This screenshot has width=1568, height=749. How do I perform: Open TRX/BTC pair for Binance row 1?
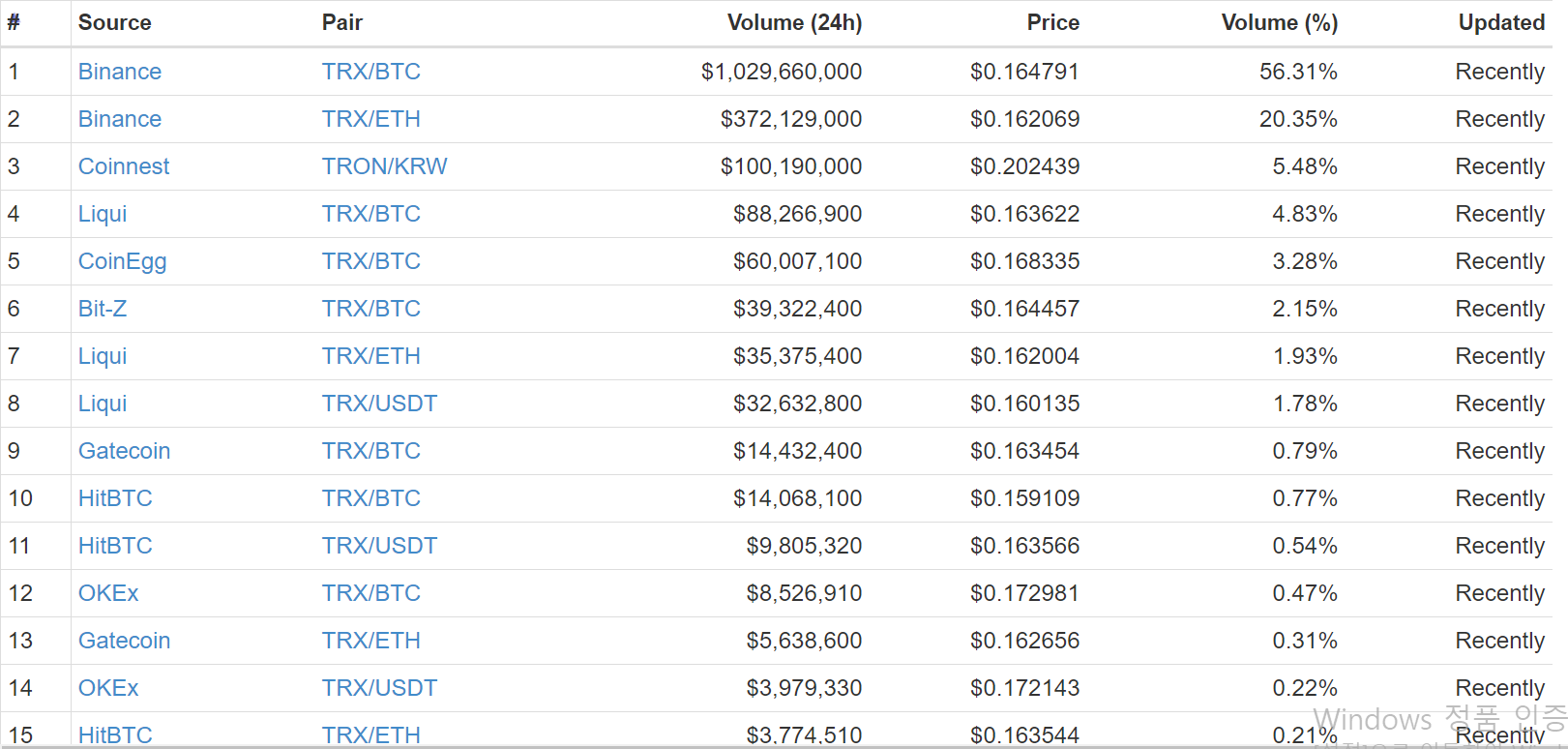coord(371,72)
